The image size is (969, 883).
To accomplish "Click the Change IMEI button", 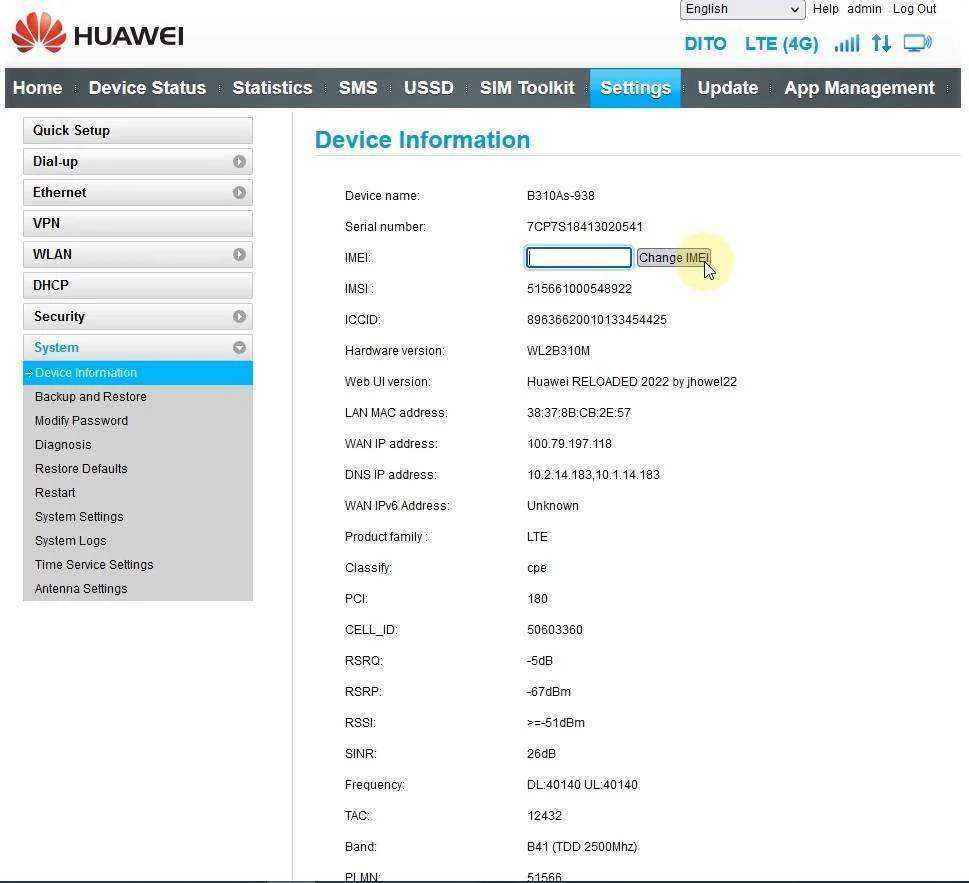I will coord(674,258).
